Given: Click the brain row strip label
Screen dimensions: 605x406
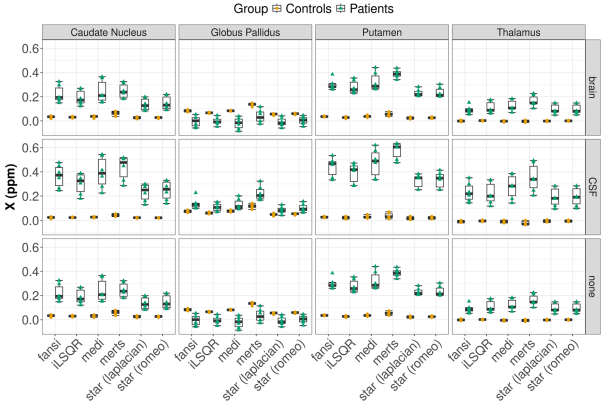Looking at the screenshot, I should pyautogui.click(x=592, y=87).
